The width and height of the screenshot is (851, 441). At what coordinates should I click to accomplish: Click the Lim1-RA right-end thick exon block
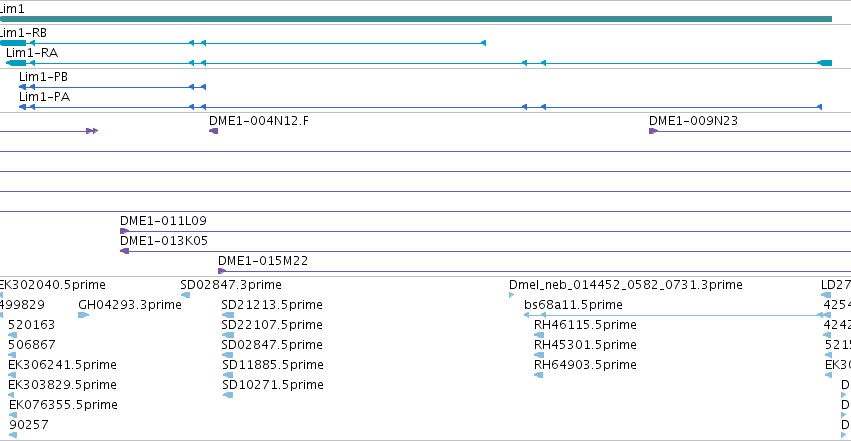[x=825, y=63]
